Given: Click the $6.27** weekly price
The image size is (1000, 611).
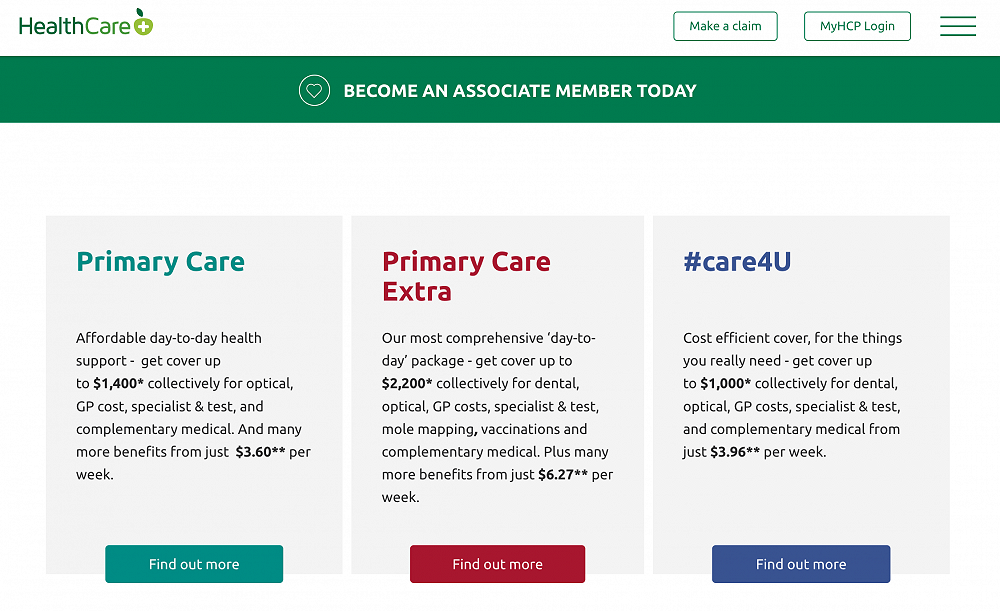Looking at the screenshot, I should pos(564,475).
